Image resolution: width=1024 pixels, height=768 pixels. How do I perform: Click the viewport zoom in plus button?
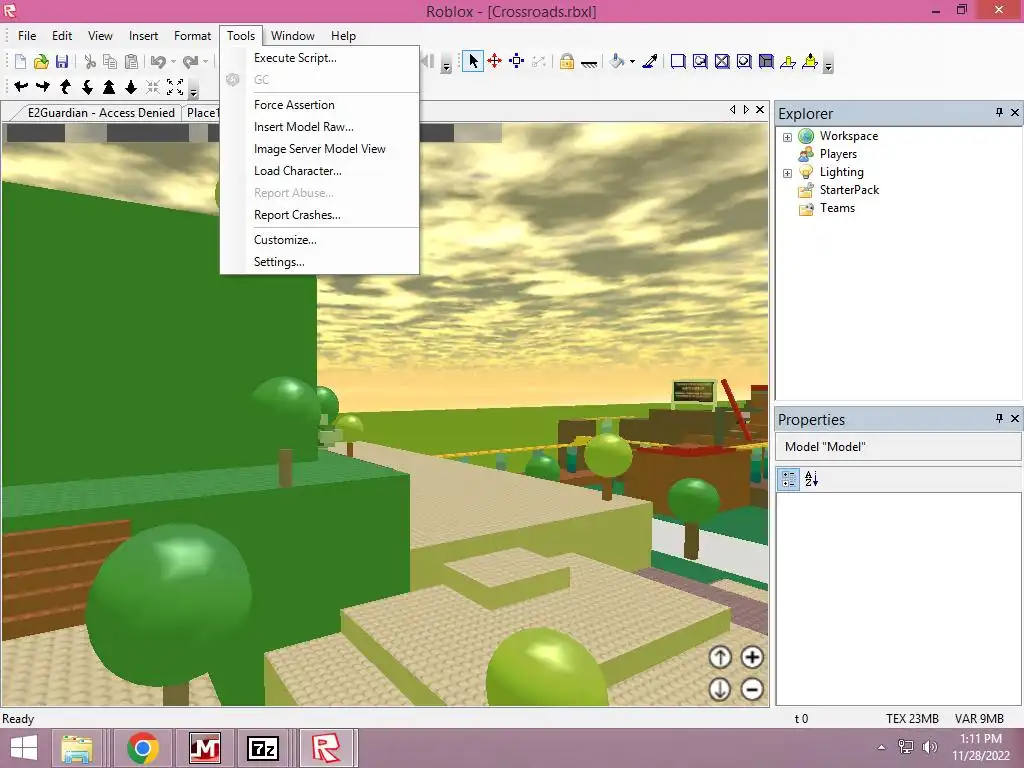[752, 657]
